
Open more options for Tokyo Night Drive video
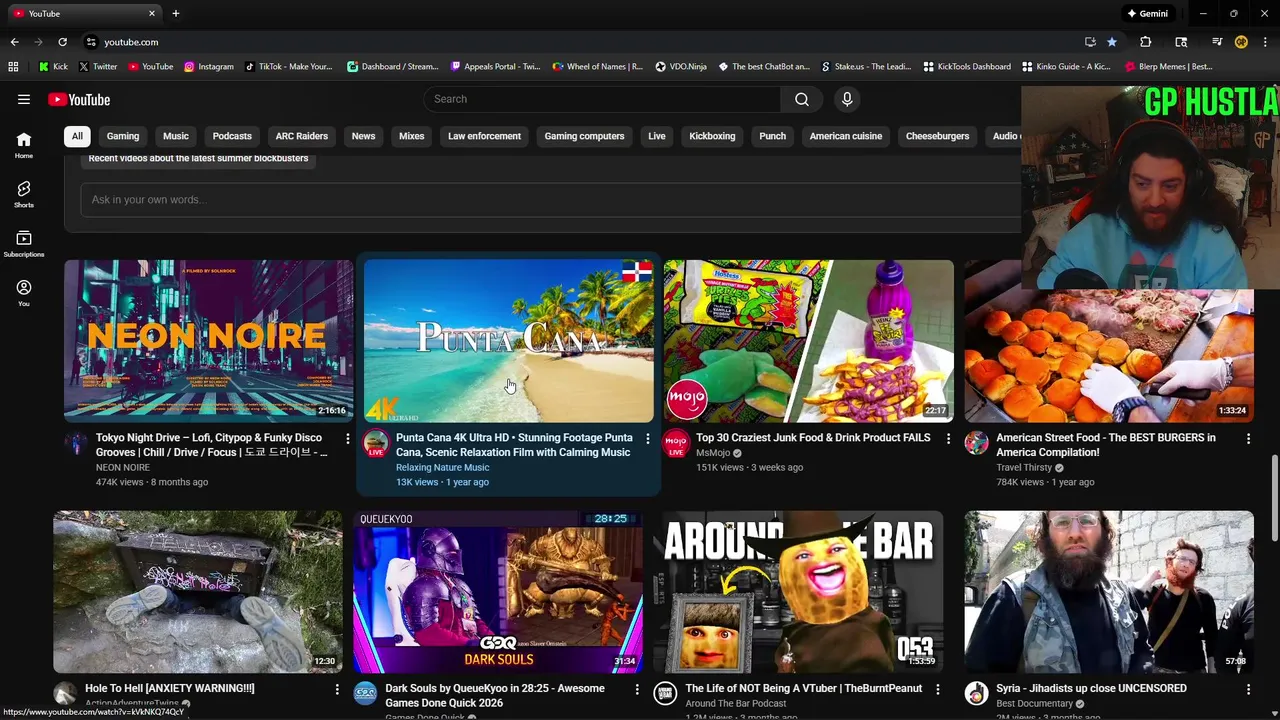coord(348,439)
